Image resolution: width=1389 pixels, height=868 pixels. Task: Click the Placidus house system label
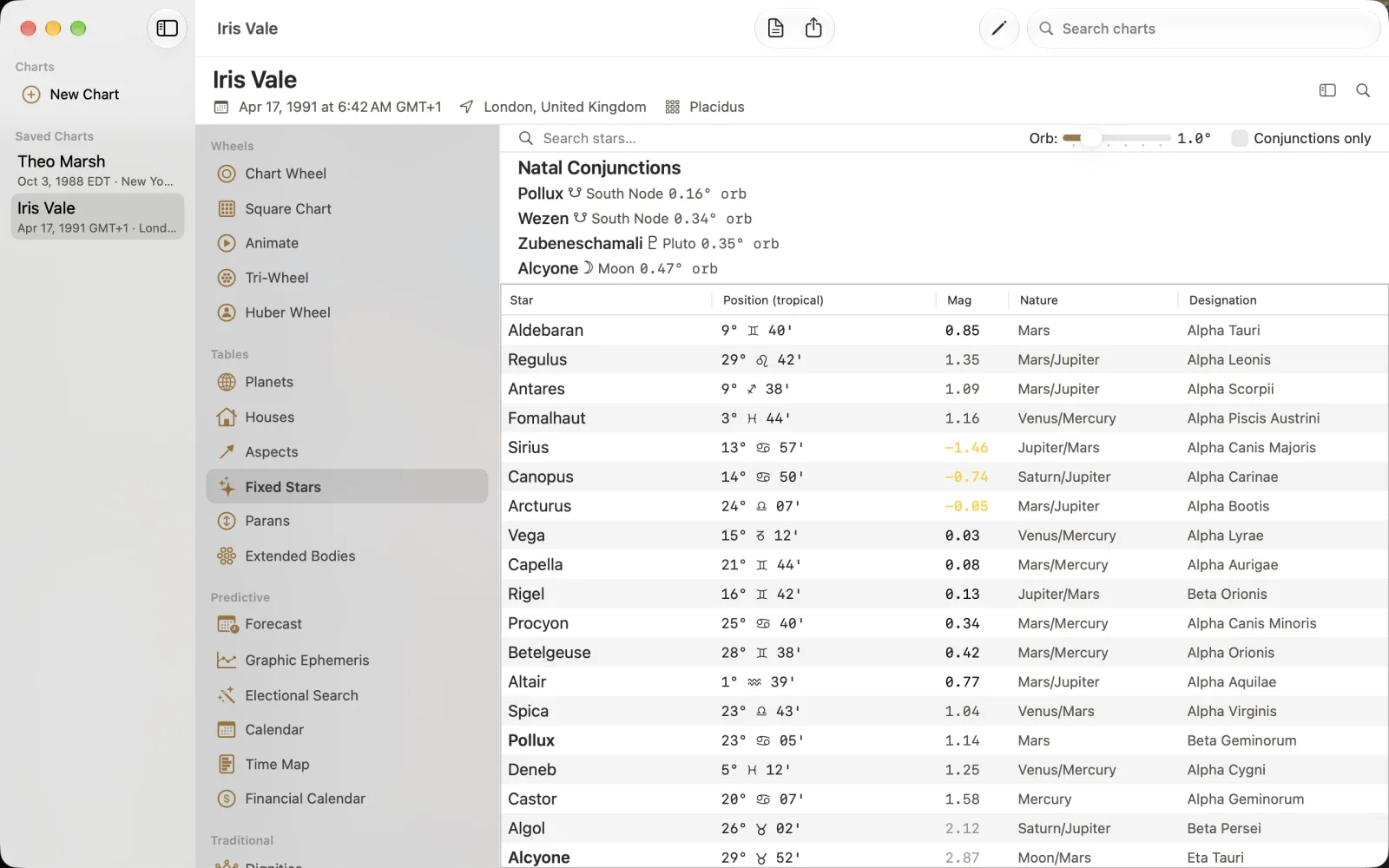coord(716,107)
